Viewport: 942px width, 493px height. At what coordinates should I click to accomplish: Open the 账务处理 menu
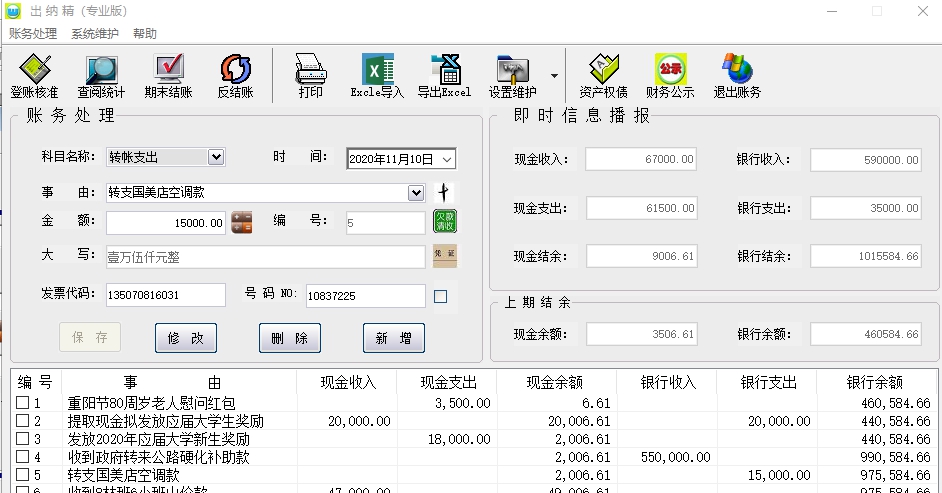(x=33, y=34)
